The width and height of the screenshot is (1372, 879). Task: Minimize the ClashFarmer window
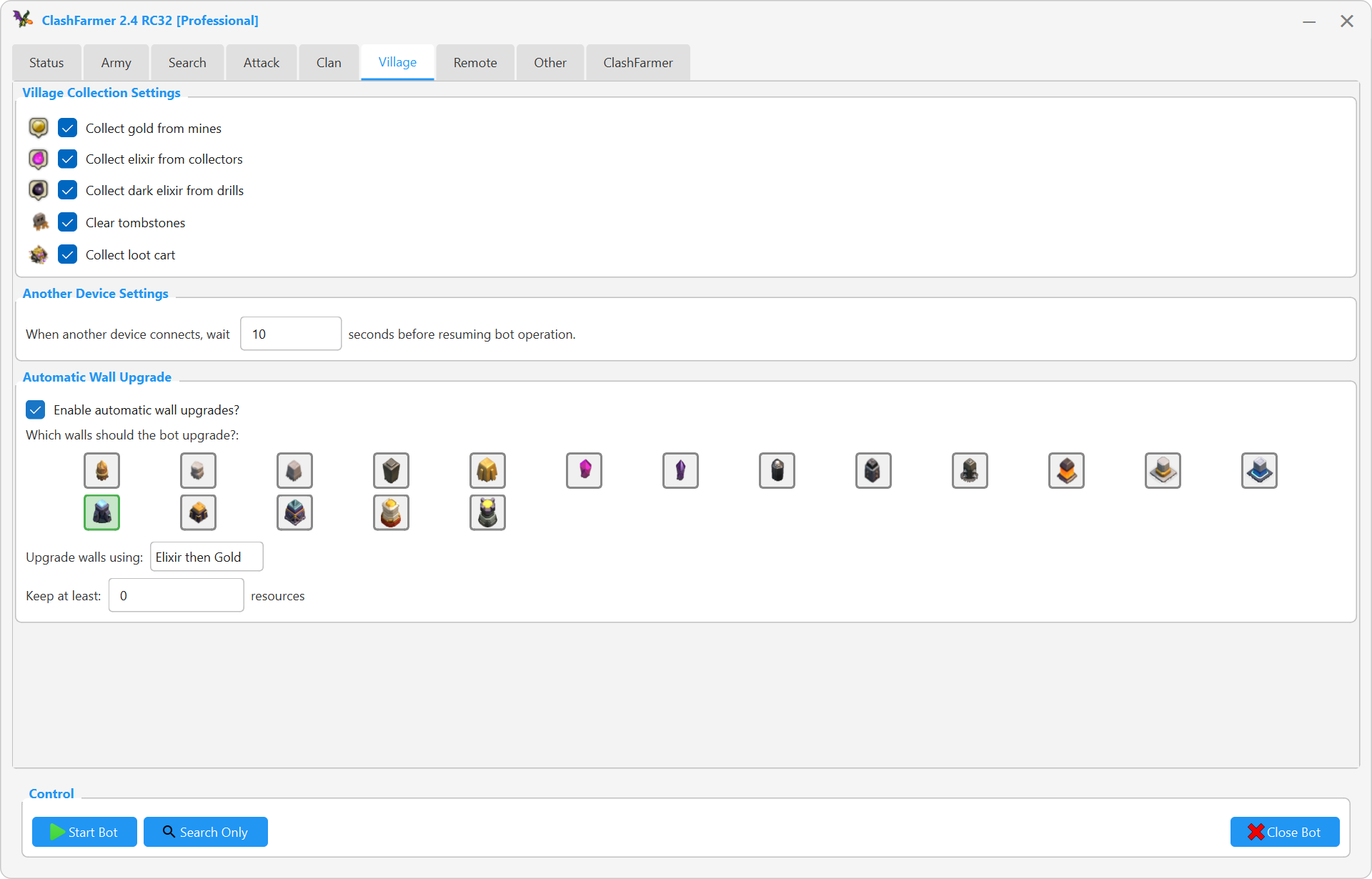1309,21
